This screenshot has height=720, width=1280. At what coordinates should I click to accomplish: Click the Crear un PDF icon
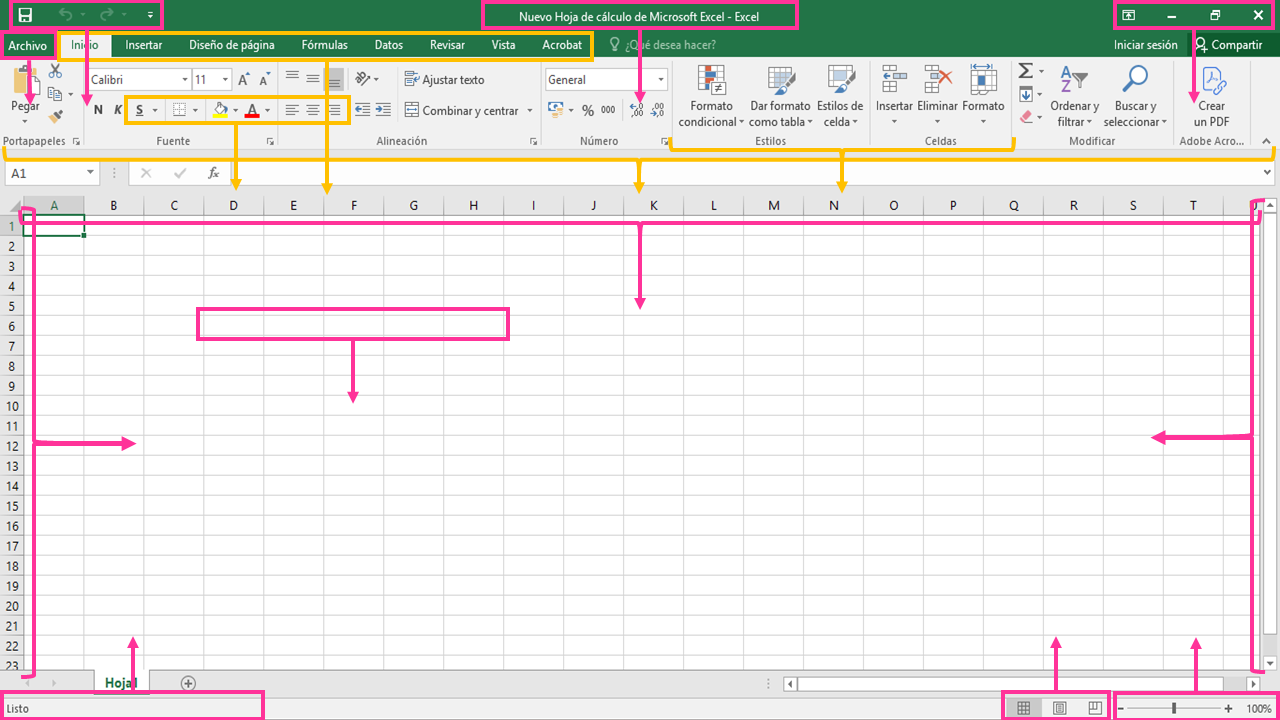point(1212,81)
